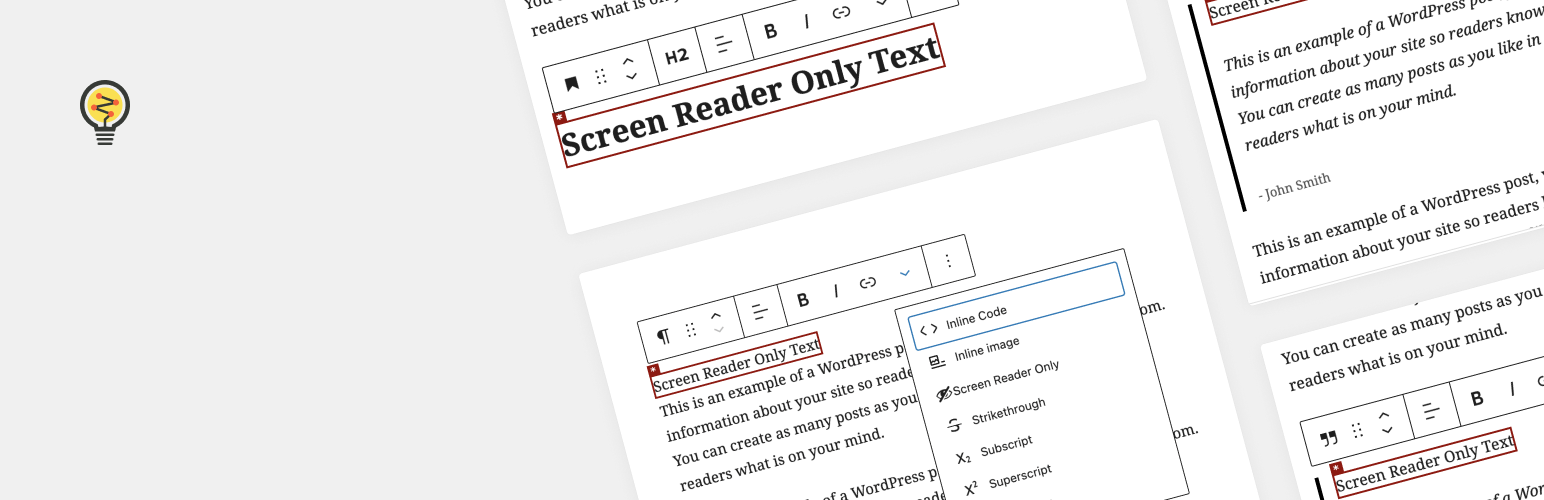
Task: Move the heading block up
Action: click(628, 61)
